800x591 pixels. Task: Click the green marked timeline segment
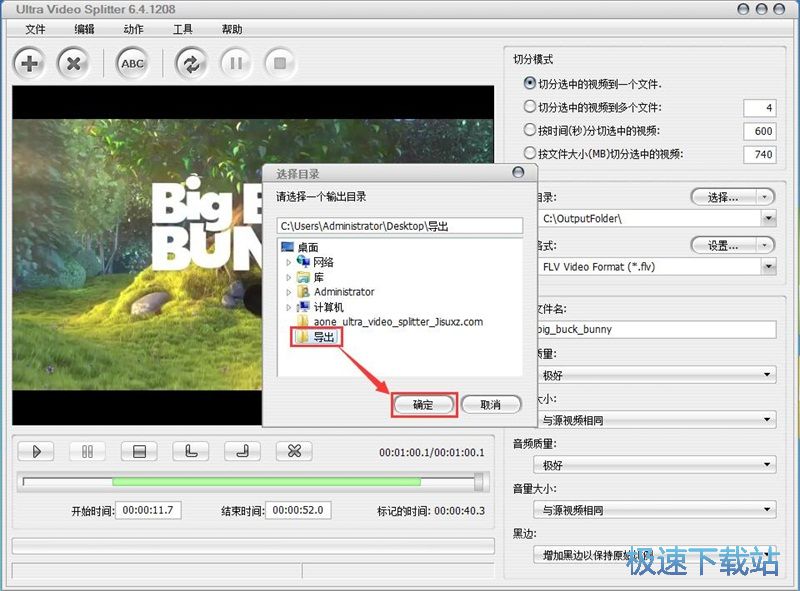coord(266,482)
